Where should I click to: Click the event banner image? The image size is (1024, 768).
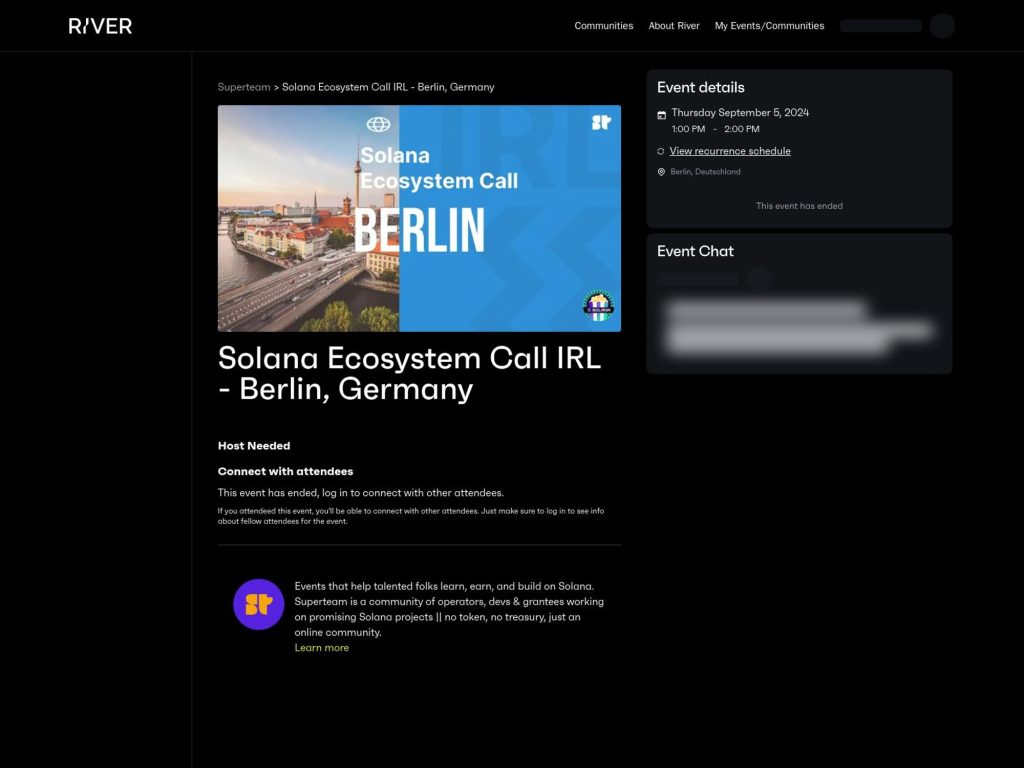click(x=418, y=218)
